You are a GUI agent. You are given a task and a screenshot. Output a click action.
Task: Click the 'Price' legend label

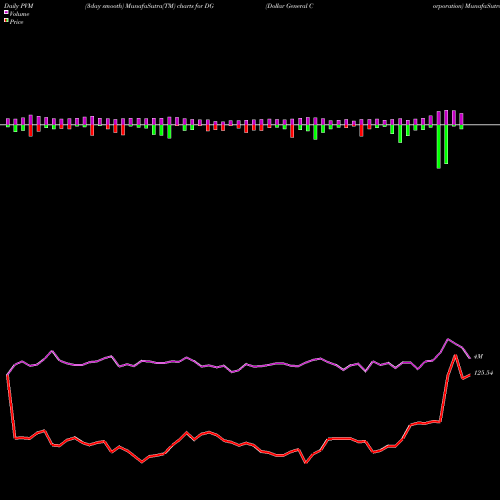coord(16,22)
